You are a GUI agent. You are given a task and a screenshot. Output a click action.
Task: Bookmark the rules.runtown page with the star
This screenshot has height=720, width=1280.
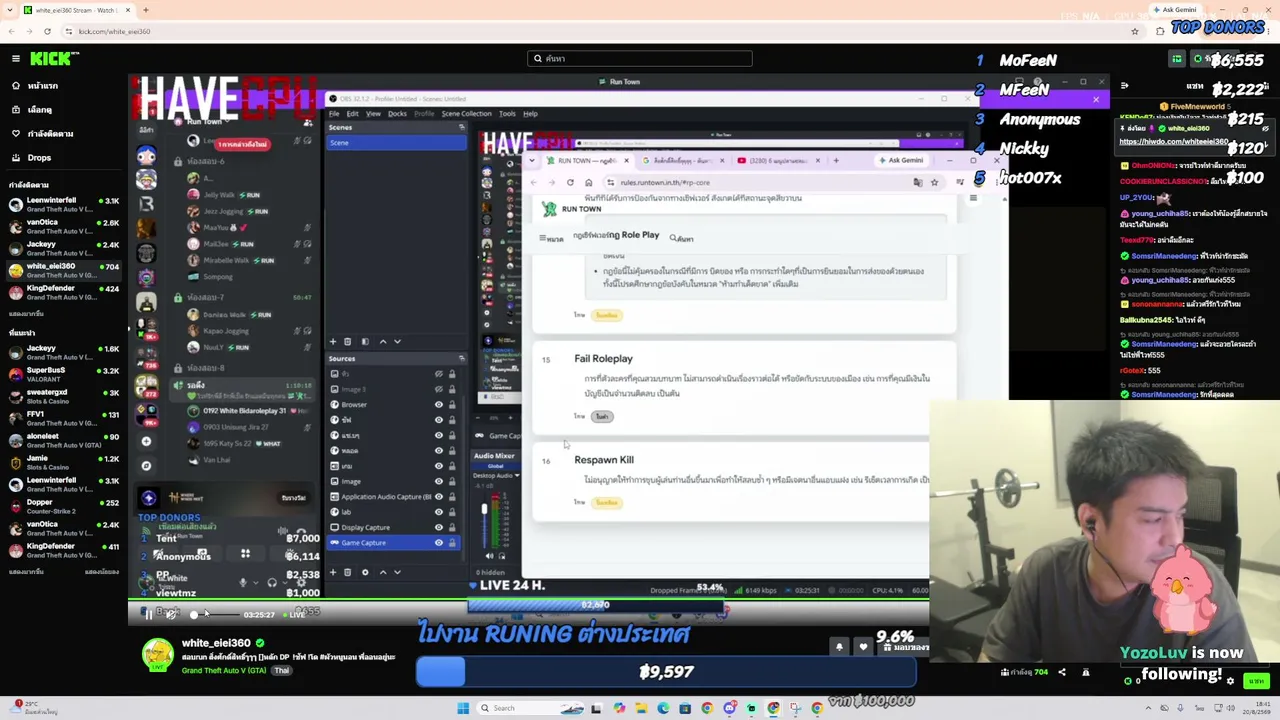[x=934, y=182]
